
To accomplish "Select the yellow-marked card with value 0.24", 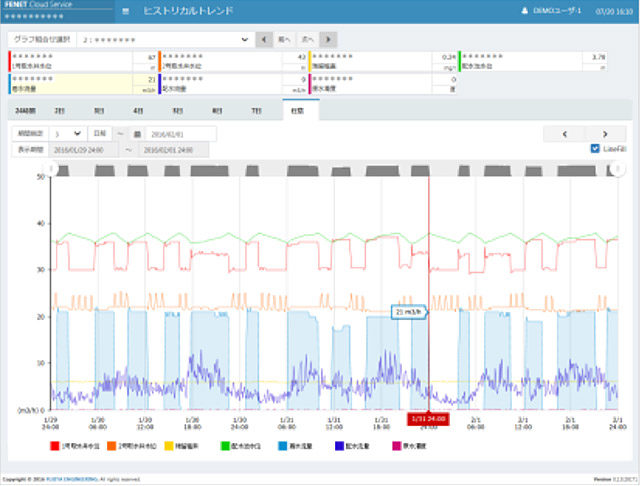I will (383, 61).
